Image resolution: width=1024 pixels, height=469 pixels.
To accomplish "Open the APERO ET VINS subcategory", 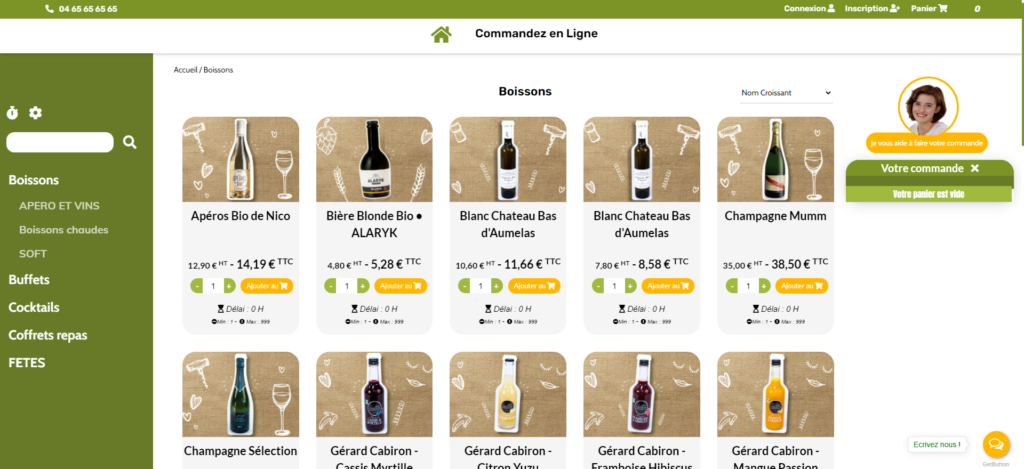I will [59, 206].
